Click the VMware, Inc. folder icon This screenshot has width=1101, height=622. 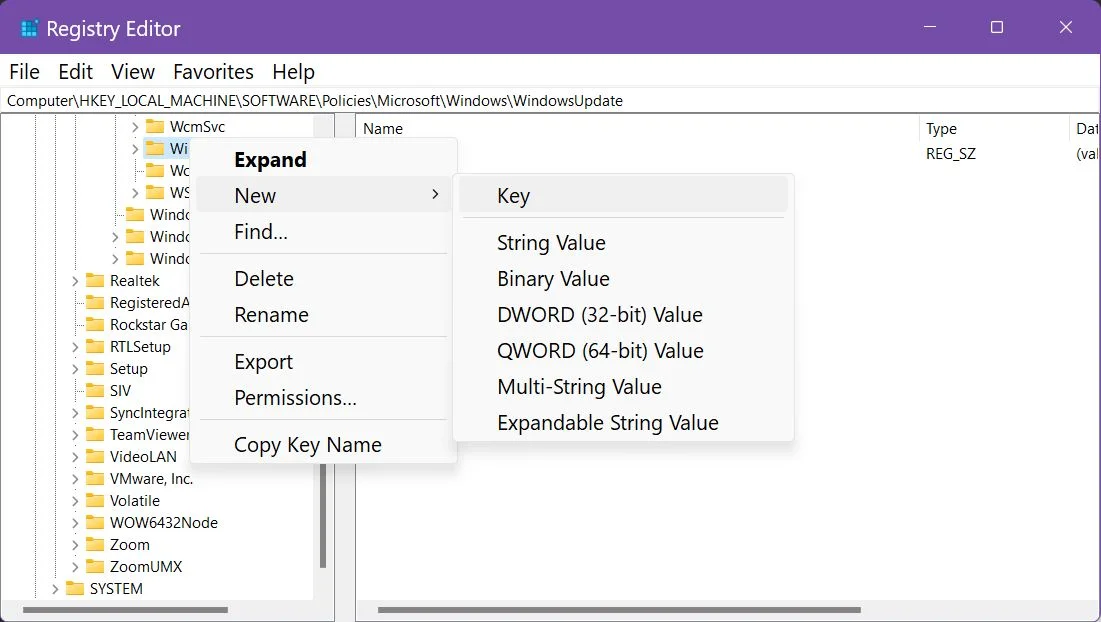[95, 479]
